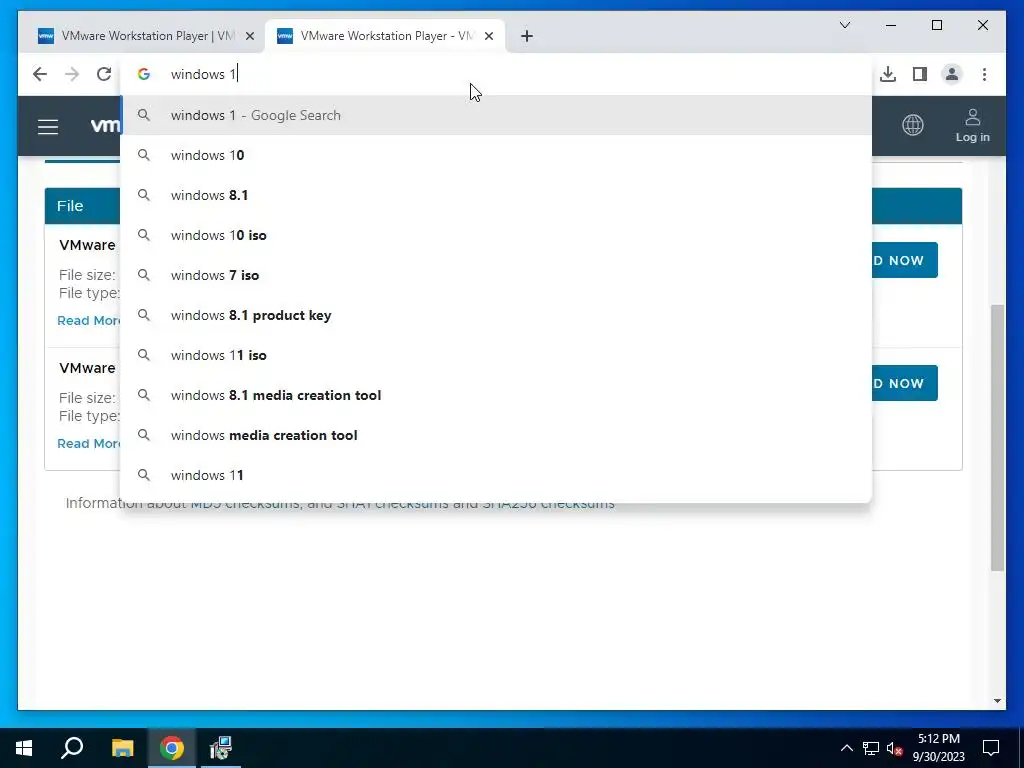Choose the 'windows 10' suggestion
Image resolution: width=1024 pixels, height=768 pixels.
pos(496,155)
